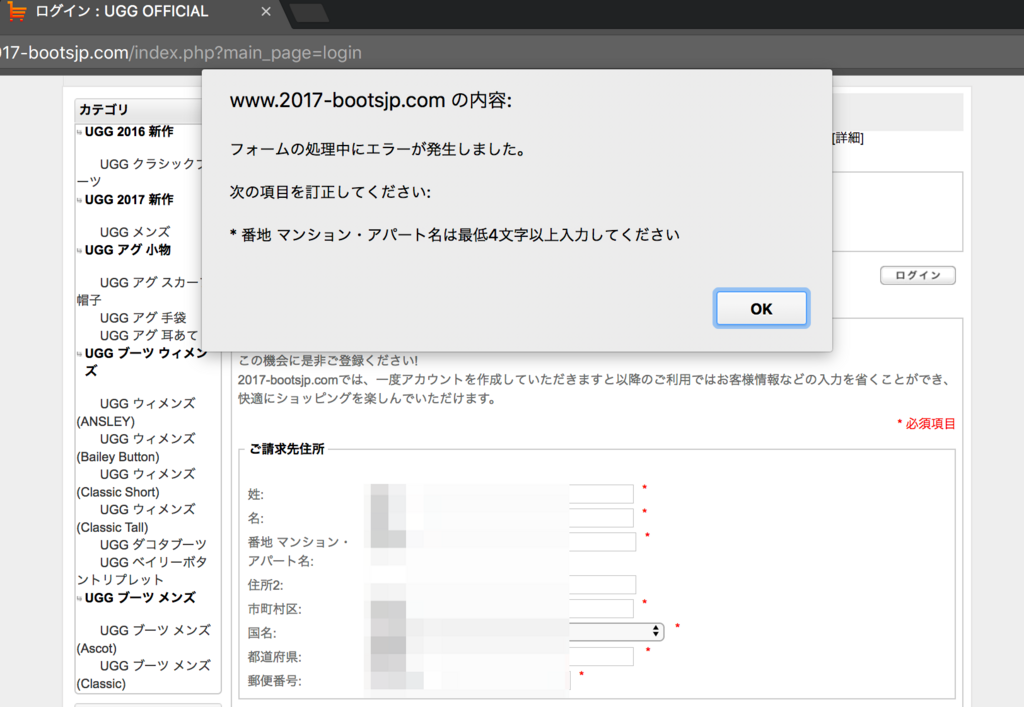Open a new blank browser tab

(309, 12)
